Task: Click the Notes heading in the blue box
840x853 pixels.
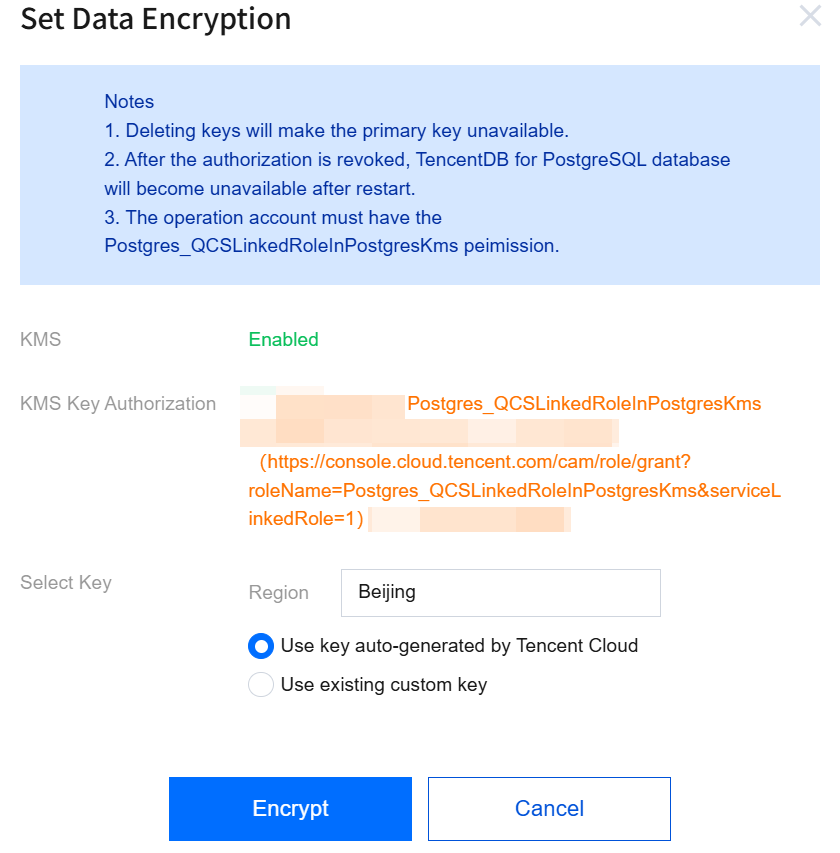Action: (x=129, y=102)
